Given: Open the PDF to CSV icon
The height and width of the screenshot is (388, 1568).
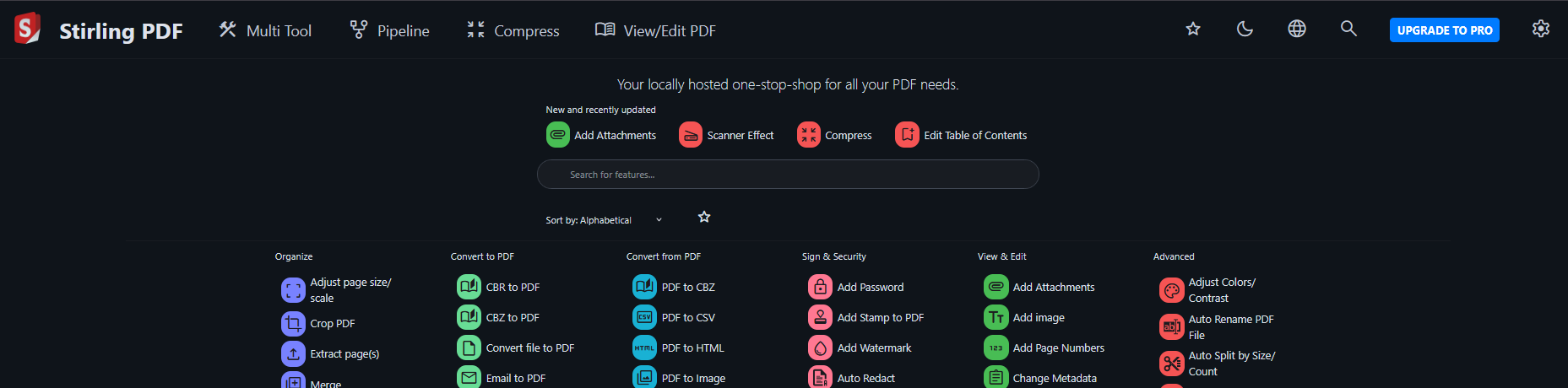Looking at the screenshot, I should pyautogui.click(x=644, y=318).
